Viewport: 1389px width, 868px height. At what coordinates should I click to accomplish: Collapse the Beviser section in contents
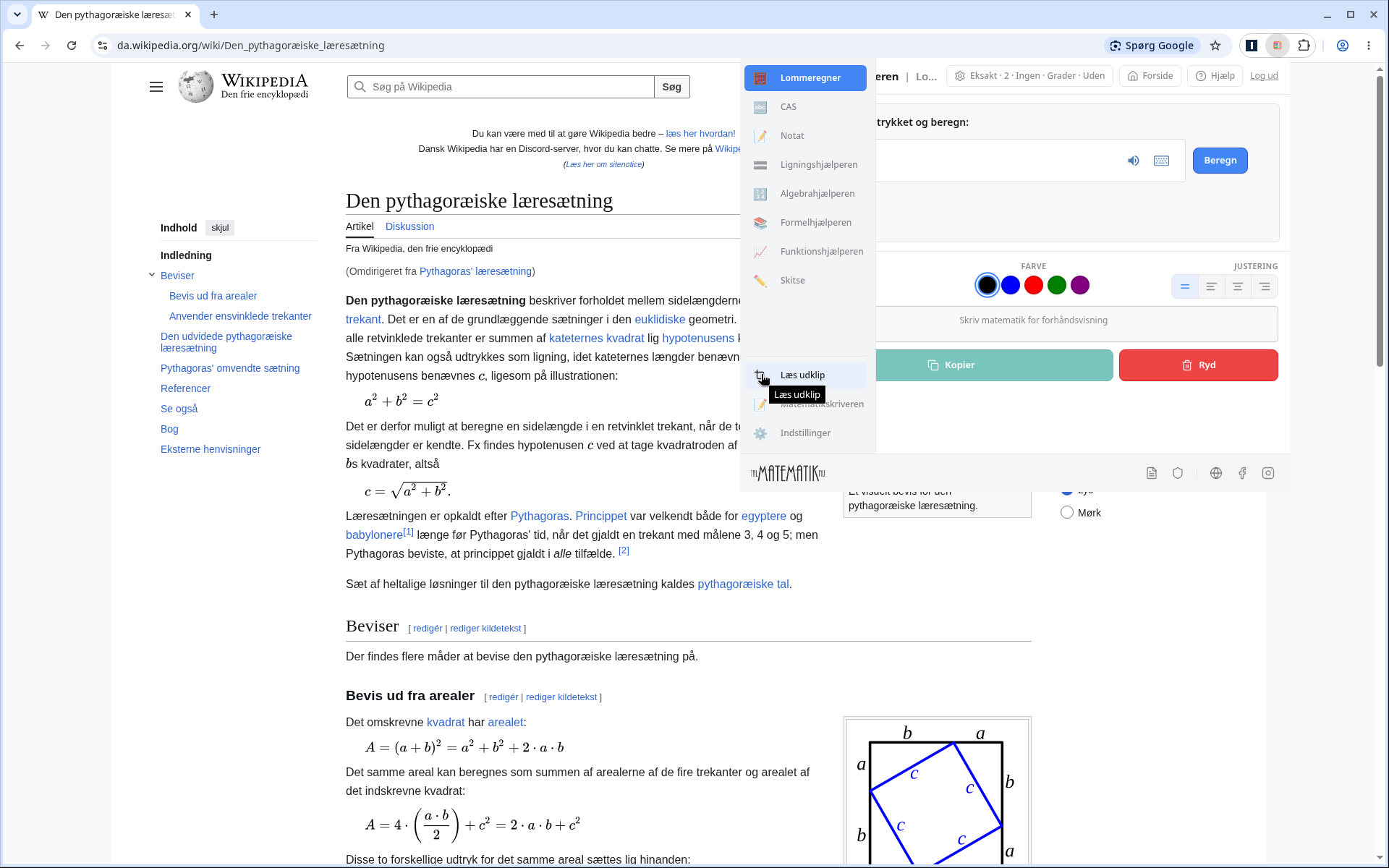click(152, 275)
